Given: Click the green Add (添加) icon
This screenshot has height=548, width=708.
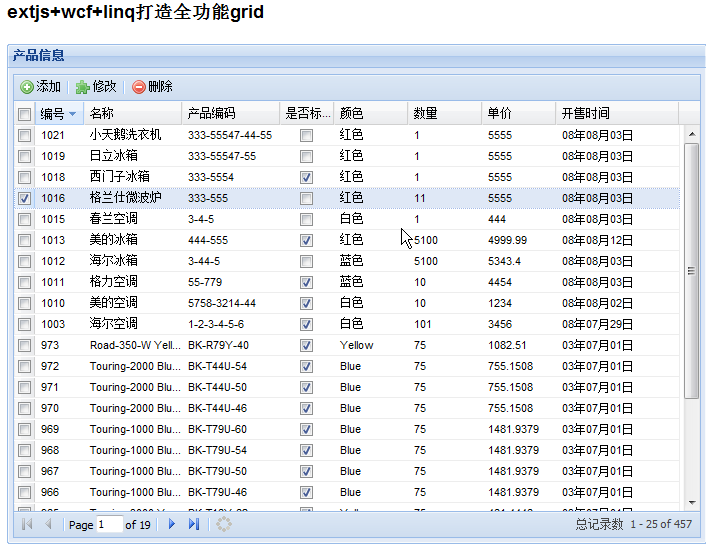Looking at the screenshot, I should click(27, 87).
